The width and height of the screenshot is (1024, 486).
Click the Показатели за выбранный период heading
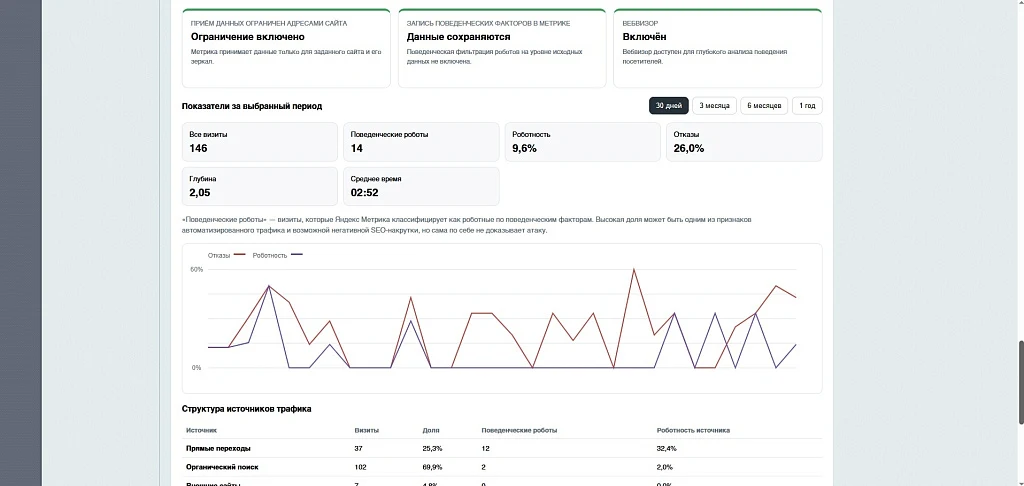pos(251,106)
